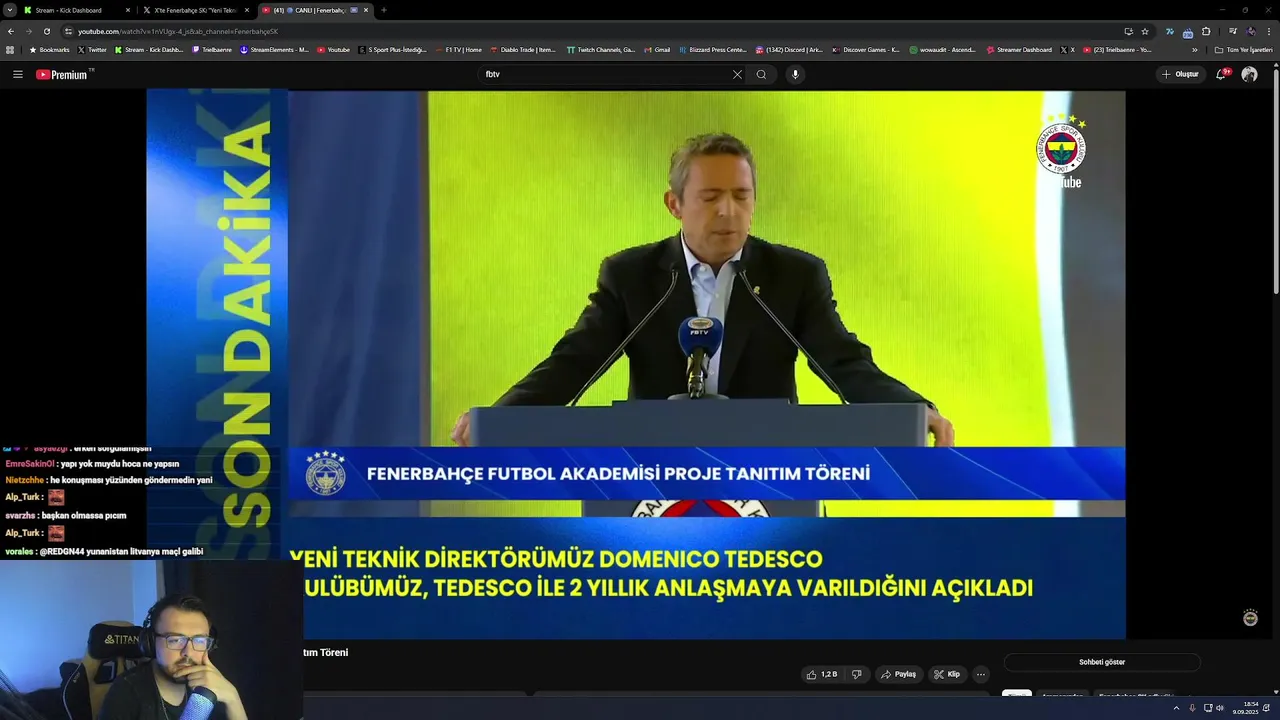Create a clip with Klip button
The width and height of the screenshot is (1280, 720).
[x=947, y=674]
